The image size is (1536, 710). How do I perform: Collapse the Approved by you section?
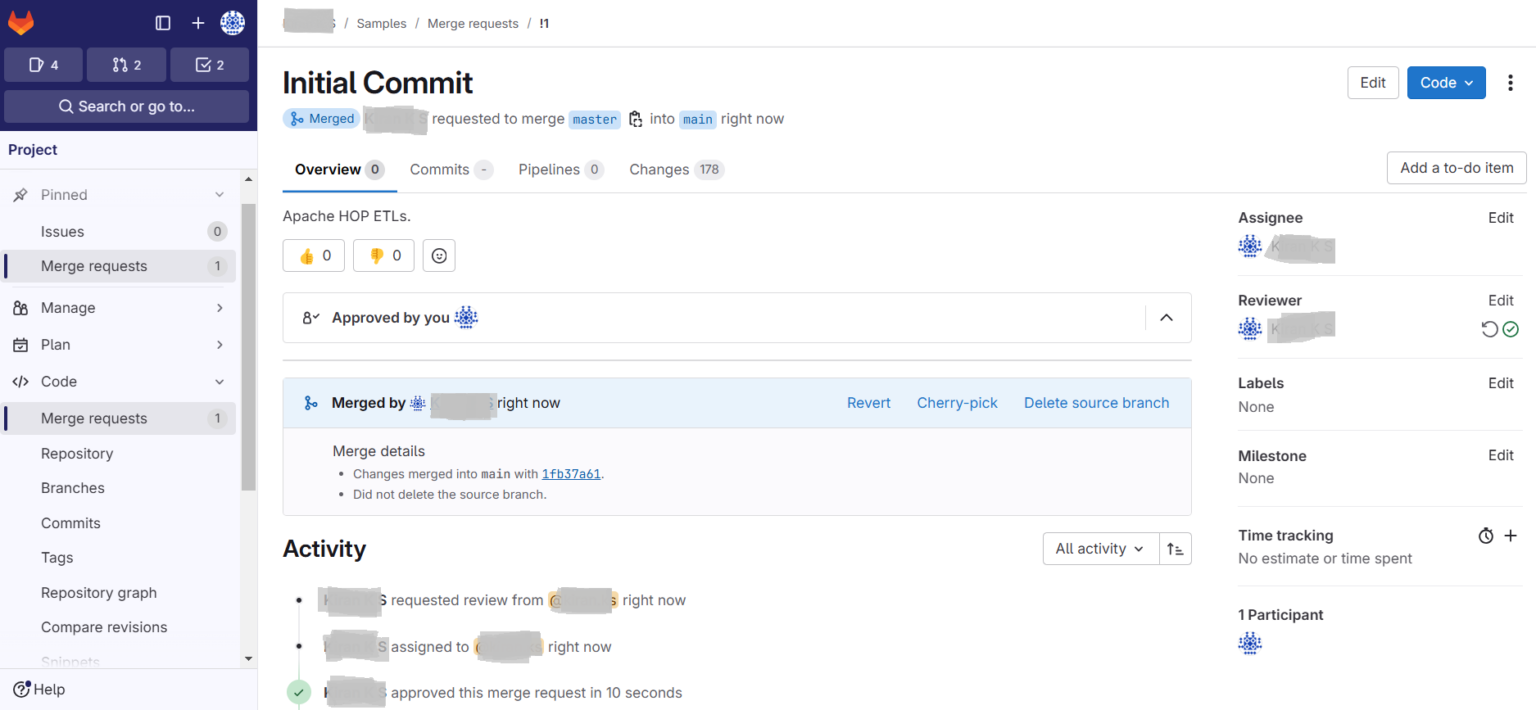click(1166, 317)
